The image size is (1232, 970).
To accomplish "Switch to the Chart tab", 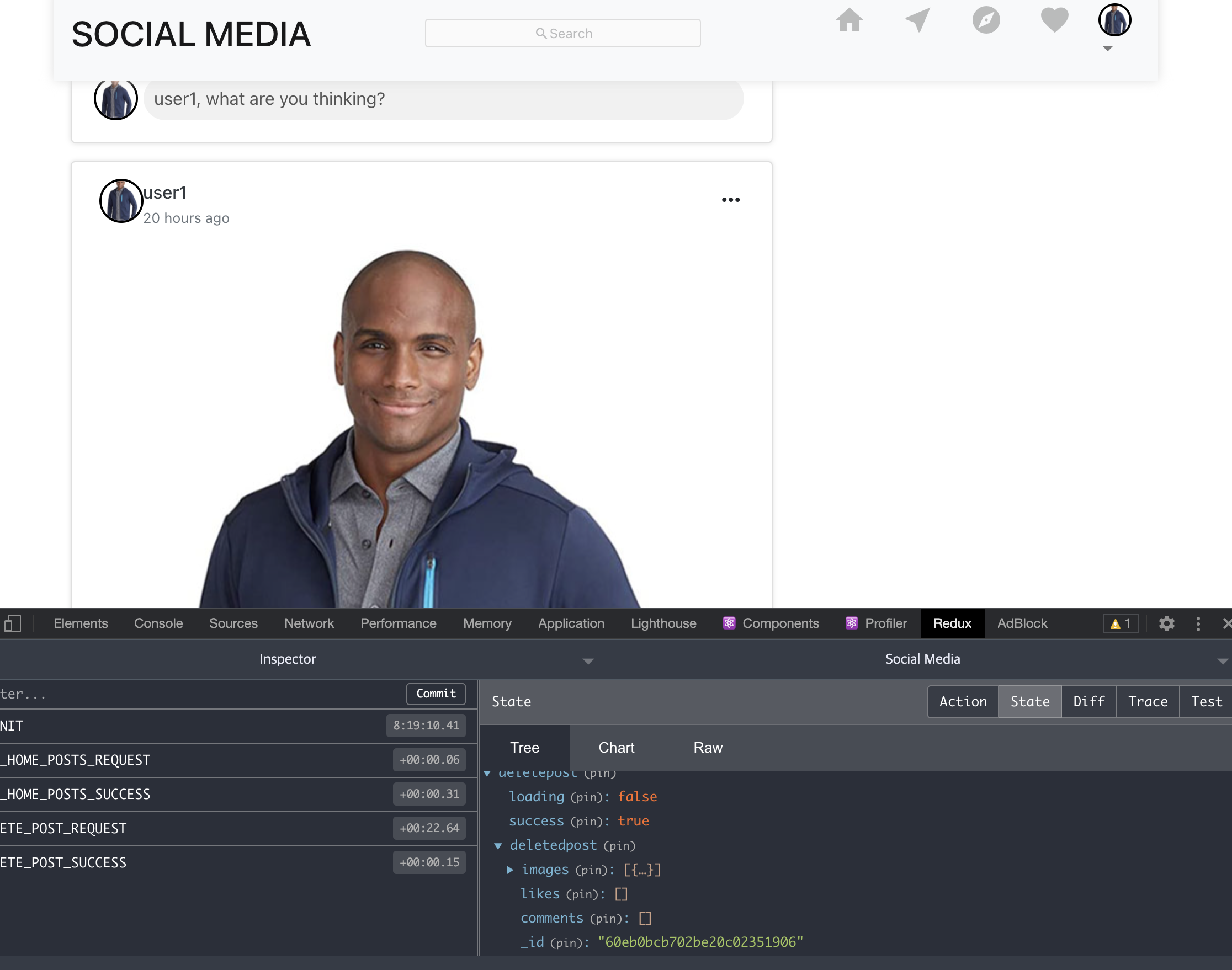I will 617,748.
